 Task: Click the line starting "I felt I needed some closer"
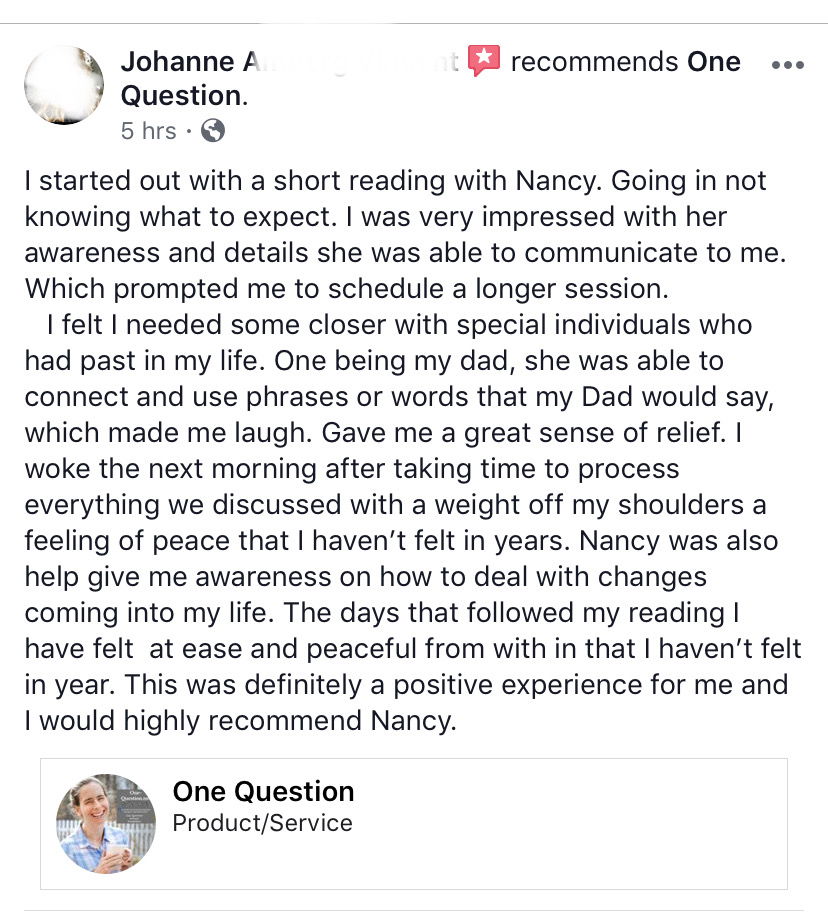399,325
